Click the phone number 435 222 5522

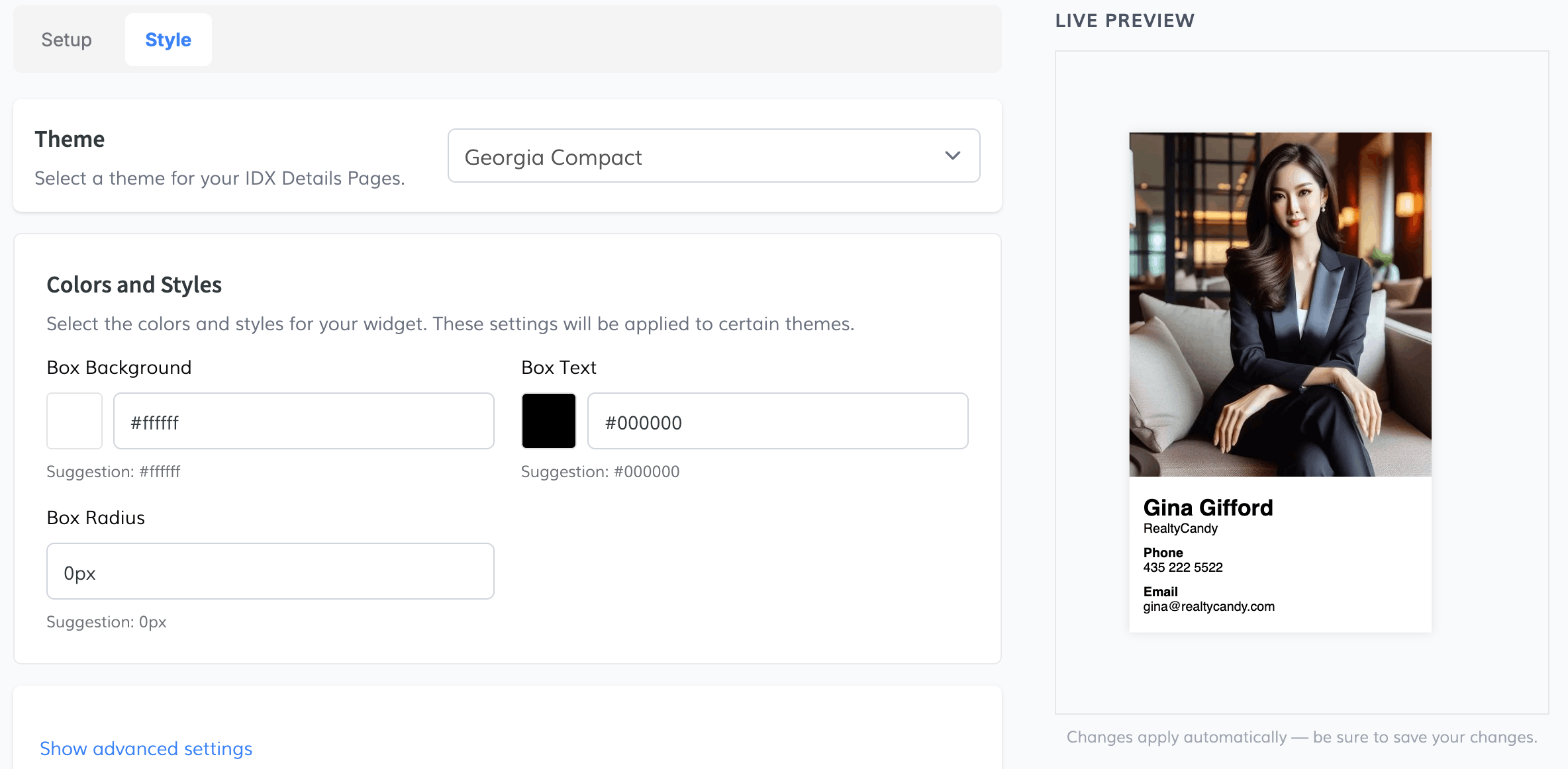coord(1183,567)
